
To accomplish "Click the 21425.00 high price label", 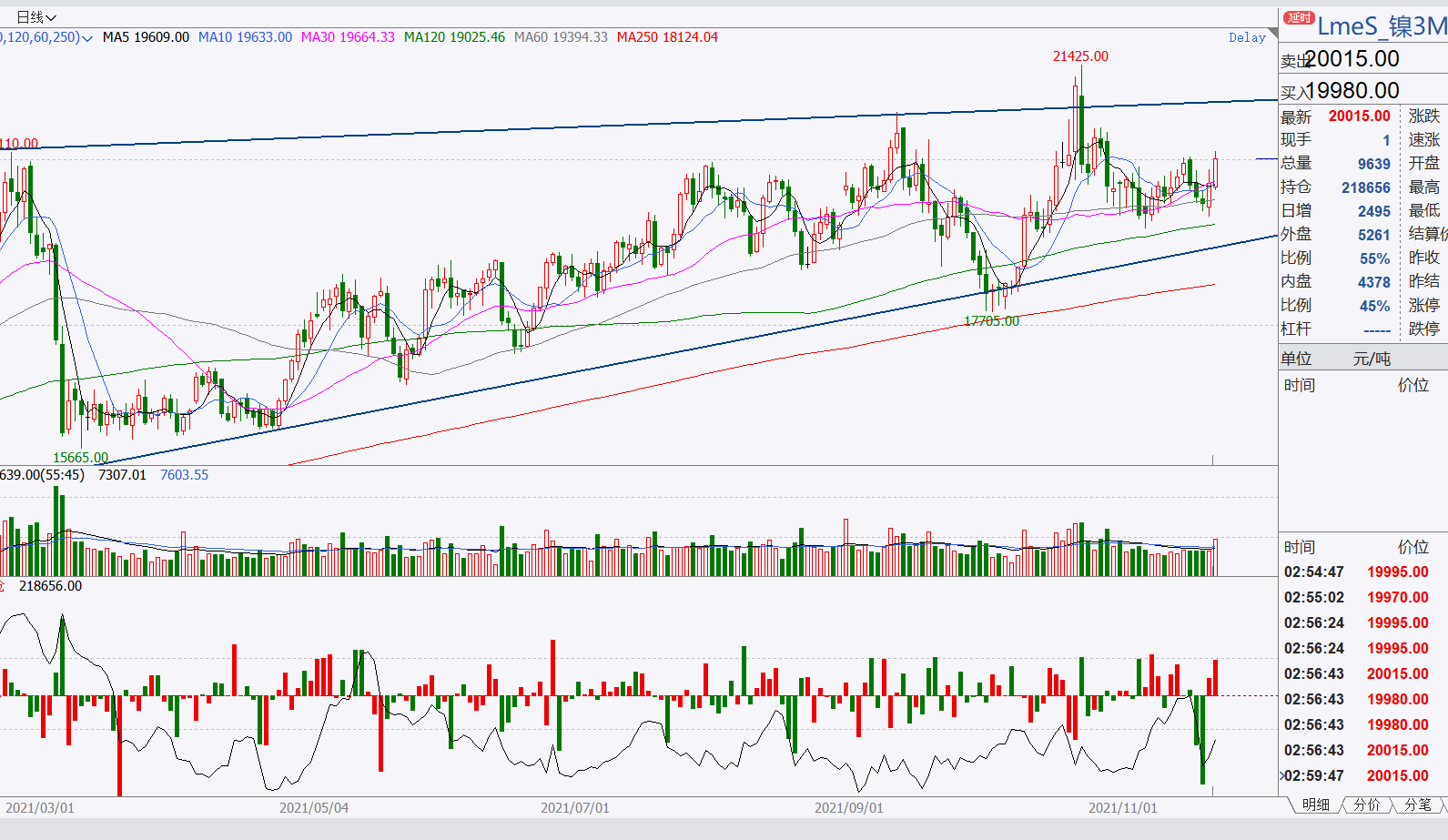I will pyautogui.click(x=1080, y=56).
